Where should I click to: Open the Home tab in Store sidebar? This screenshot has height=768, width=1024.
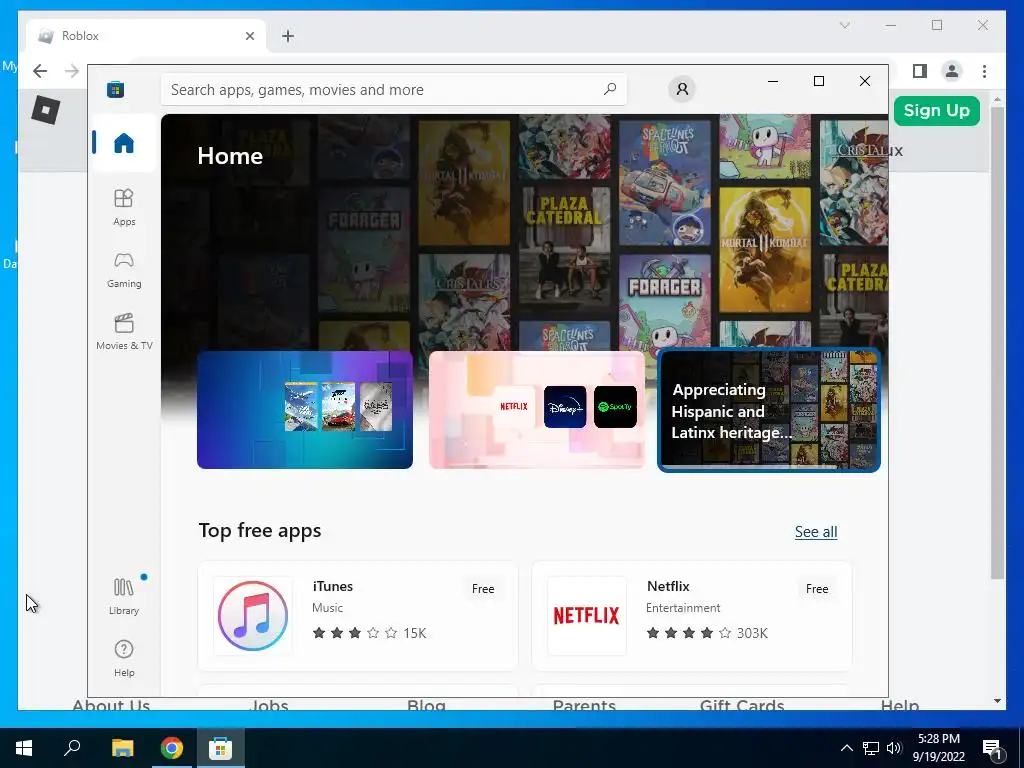[x=123, y=142]
